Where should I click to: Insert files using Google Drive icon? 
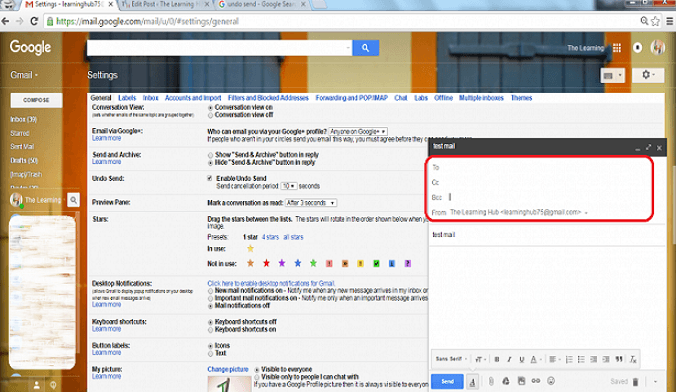[x=506, y=381]
